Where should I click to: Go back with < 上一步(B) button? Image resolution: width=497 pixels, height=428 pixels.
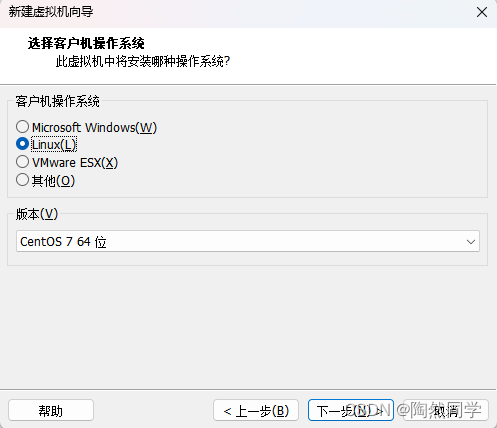256,410
